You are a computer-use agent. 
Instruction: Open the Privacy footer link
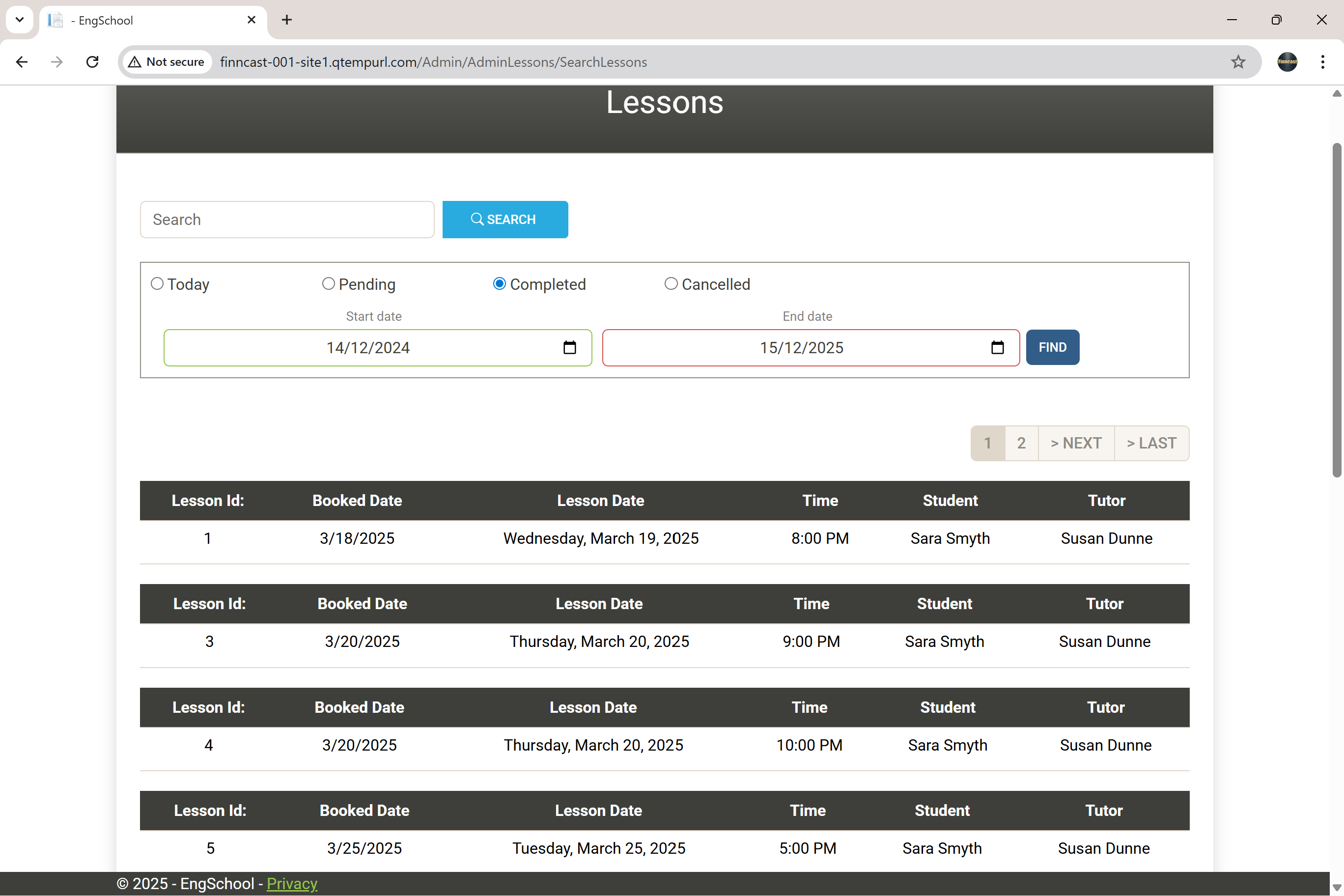[x=291, y=883]
